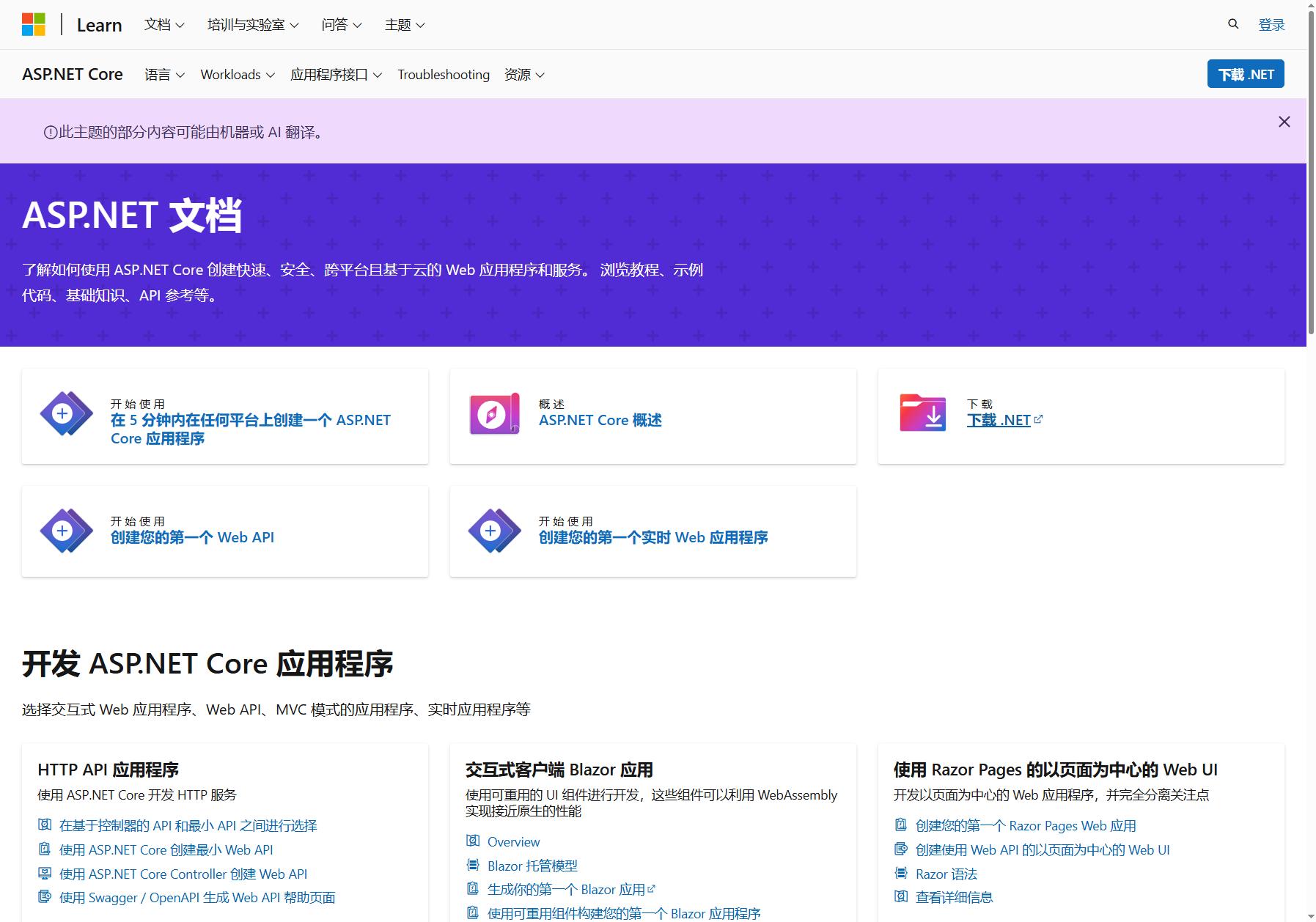This screenshot has width=1316, height=922.
Task: Click icon beside 创建使用 Web API 的以页面为中心的 Web UI
Action: 901,849
